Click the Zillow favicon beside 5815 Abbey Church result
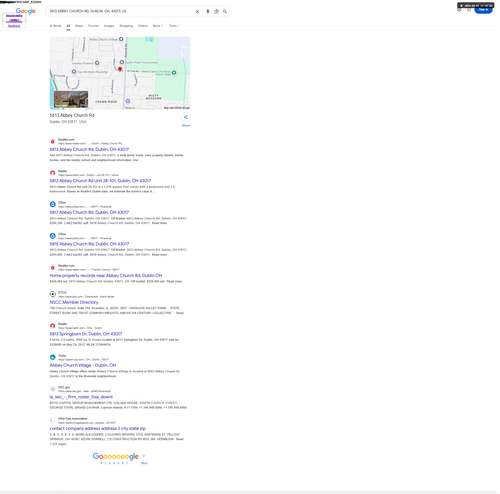 (52, 236)
